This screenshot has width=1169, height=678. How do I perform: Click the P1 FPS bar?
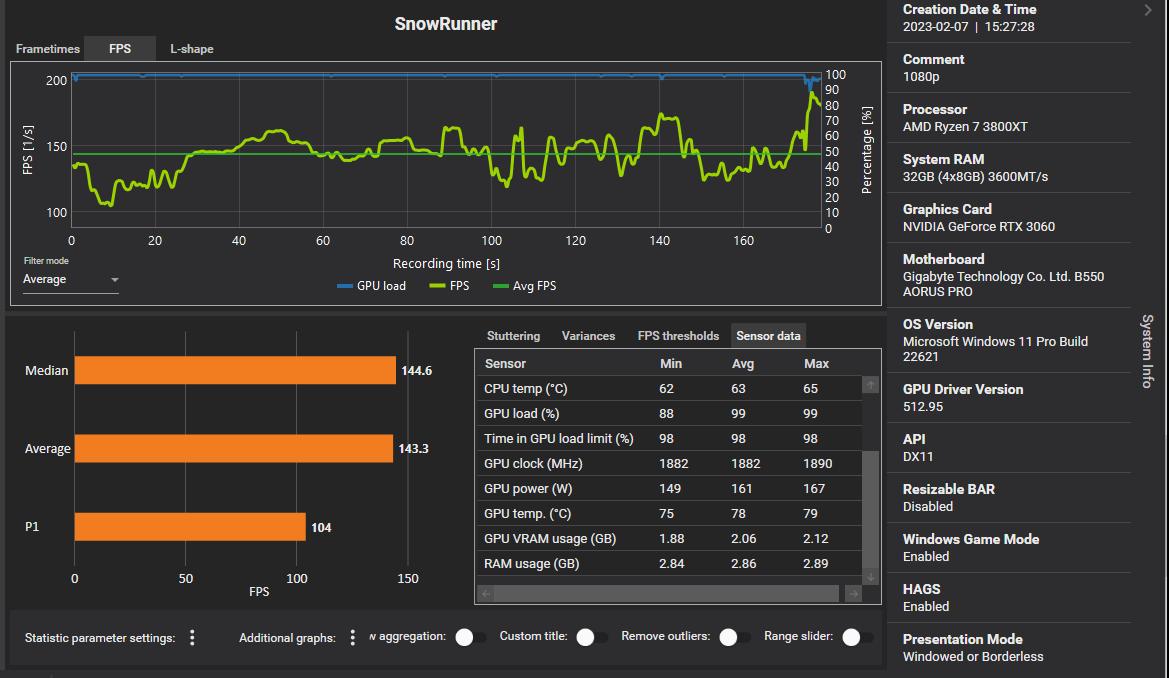coord(190,527)
